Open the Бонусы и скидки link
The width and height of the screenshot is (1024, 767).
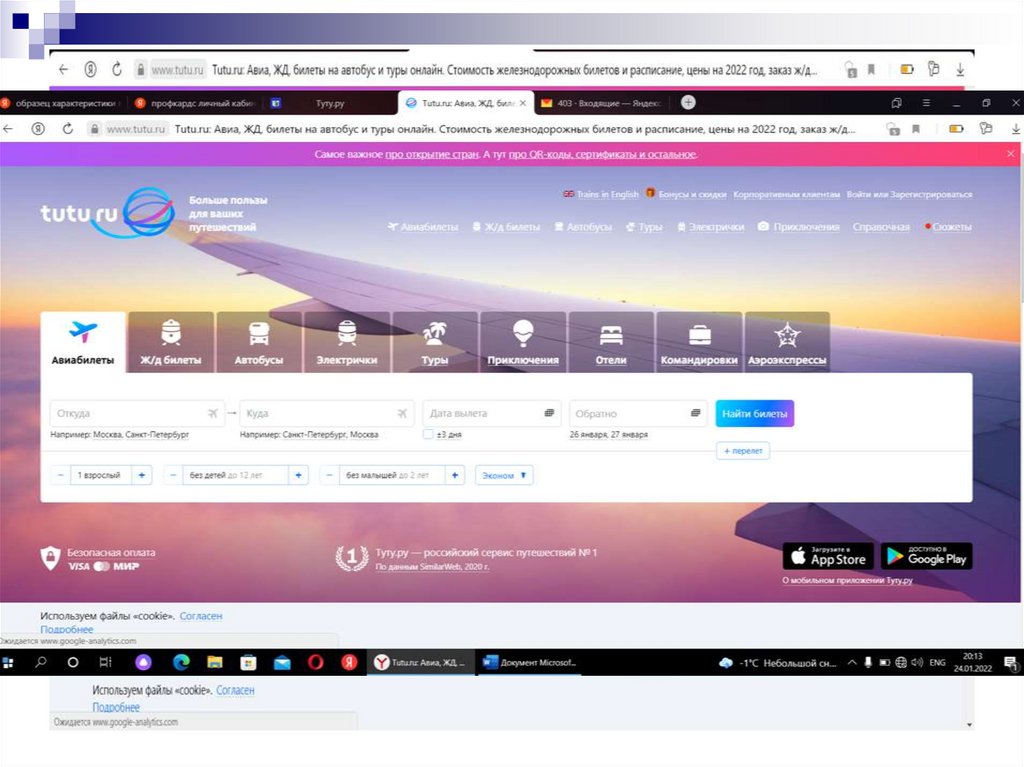pos(686,194)
